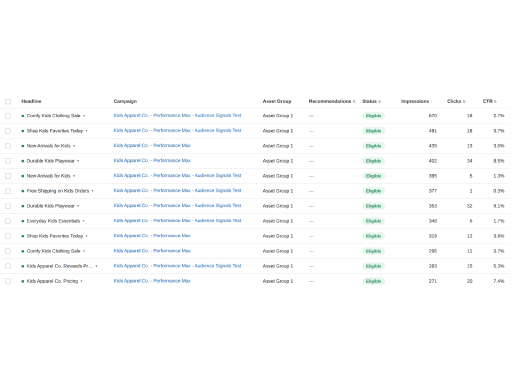Open dropdown next to Kids Apparel Co. Pricing
Screen dimensions: 512x384
tap(81, 281)
